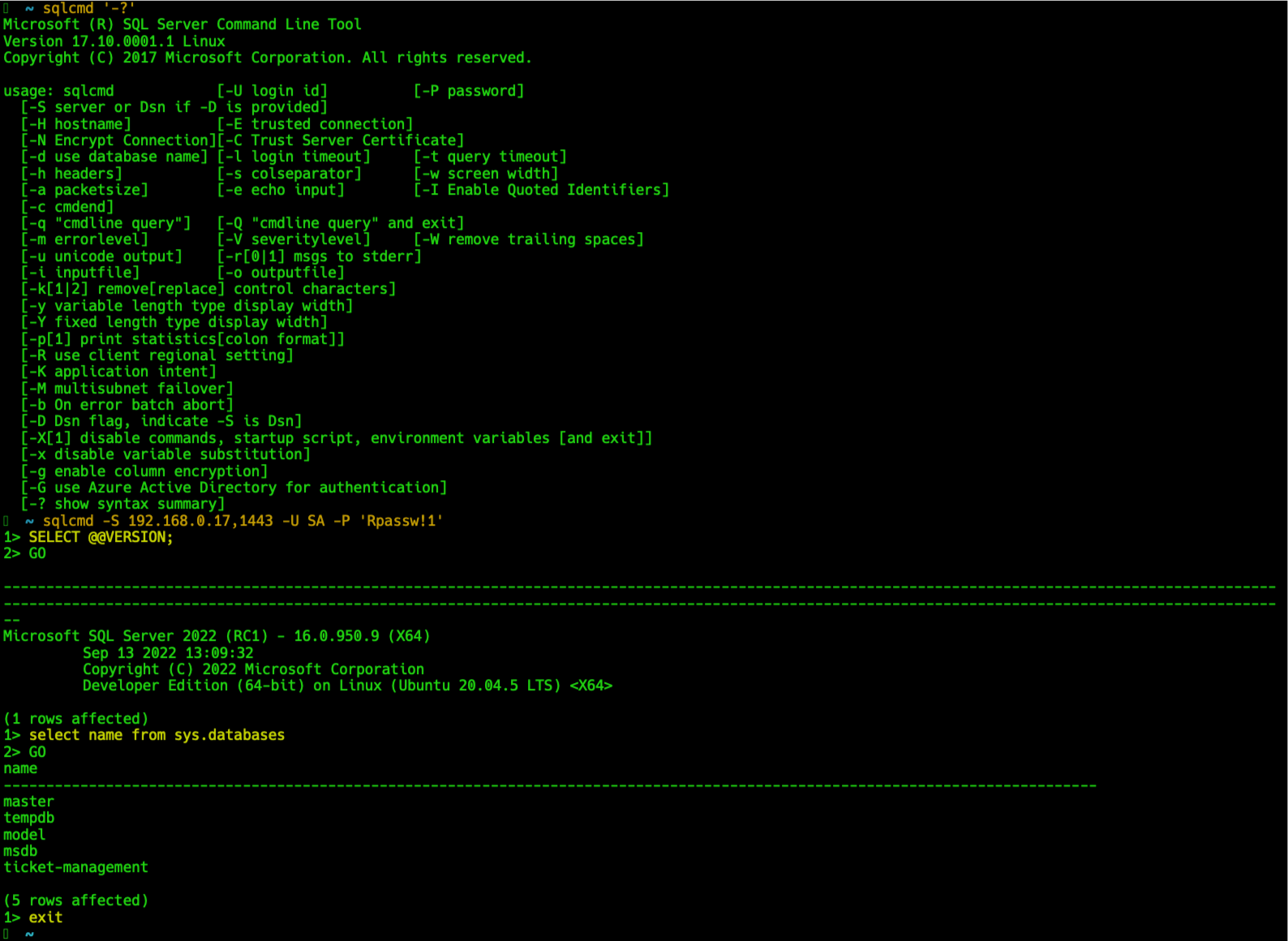Screen dimensions: 1288x941
Task: Click the 'model' database row
Action: click(x=24, y=835)
